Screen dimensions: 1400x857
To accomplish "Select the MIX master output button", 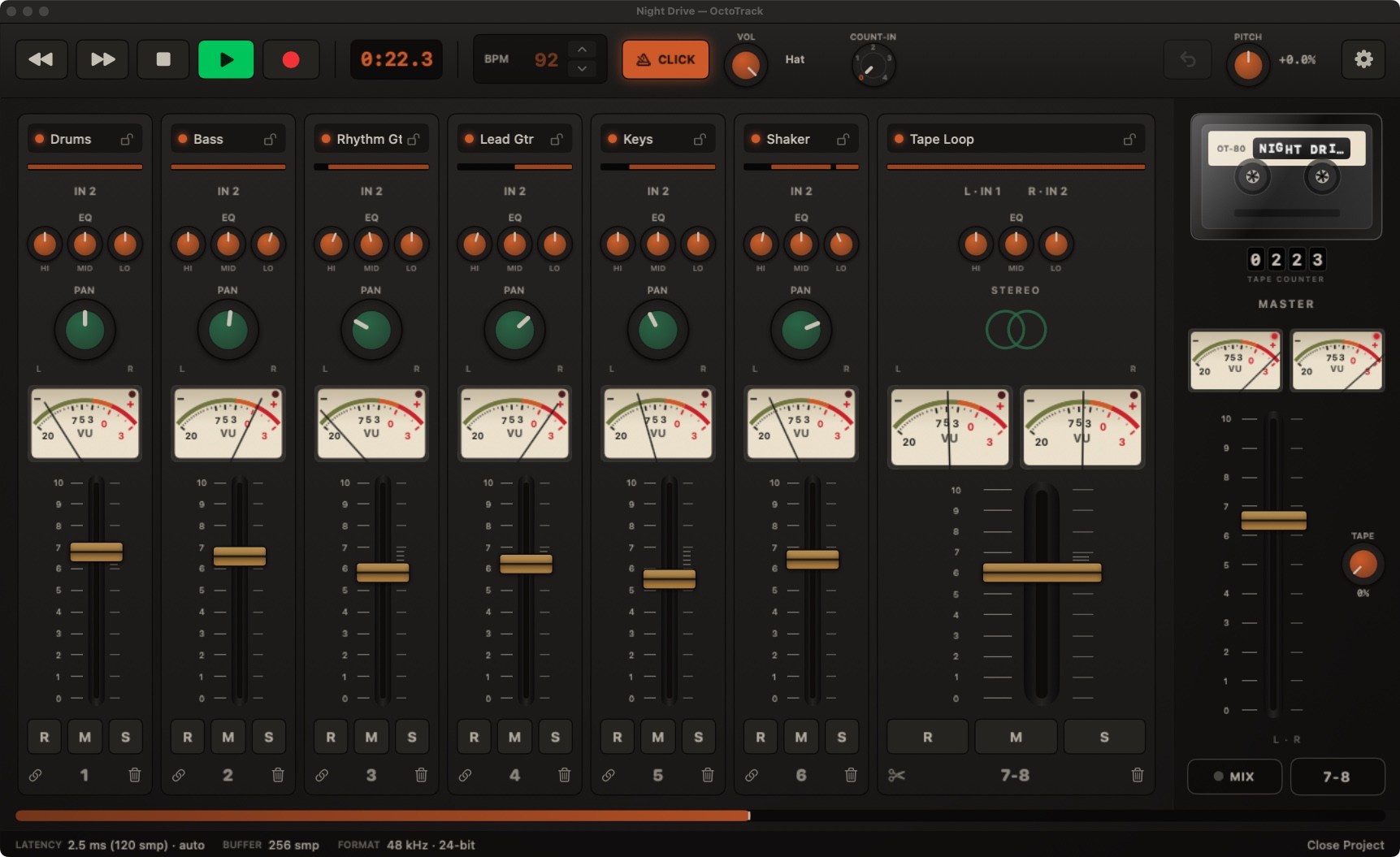I will [x=1234, y=777].
